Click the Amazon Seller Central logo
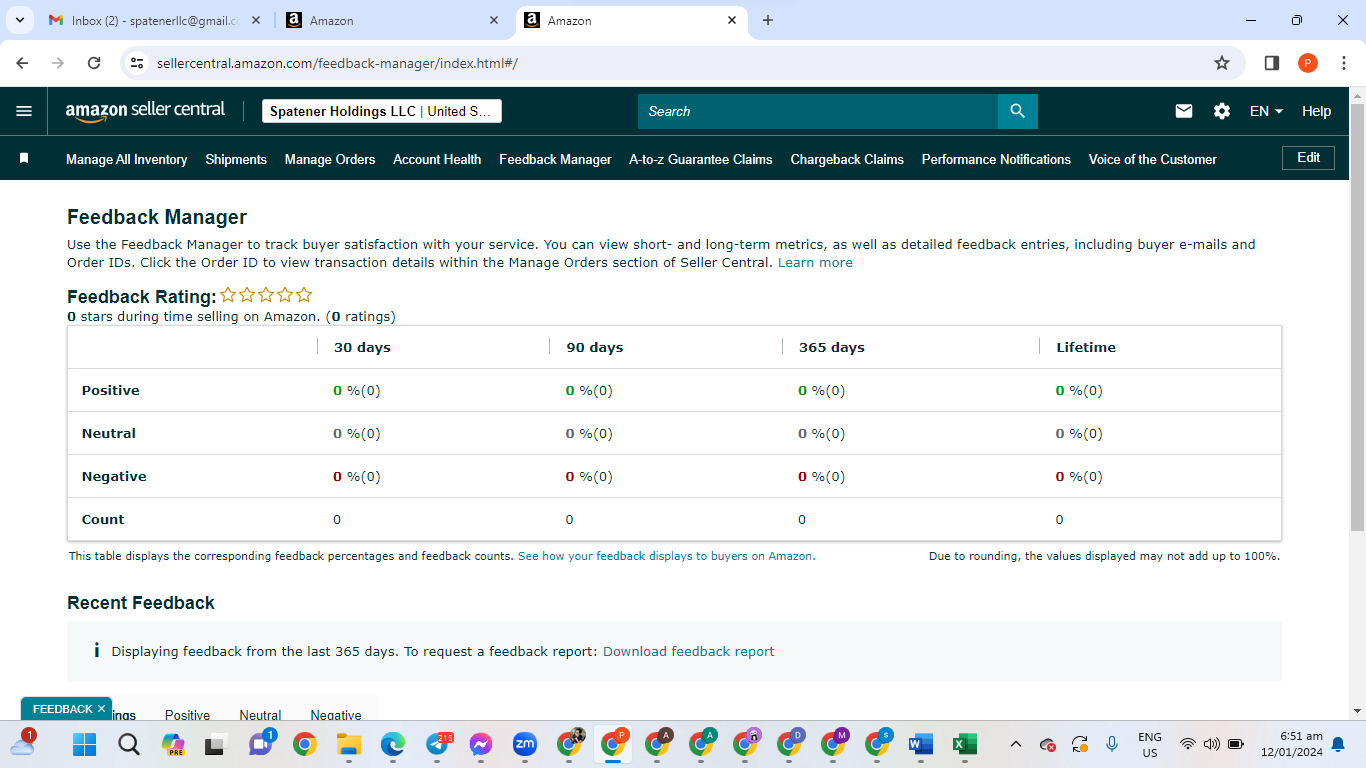The image size is (1366, 768). pos(145,111)
